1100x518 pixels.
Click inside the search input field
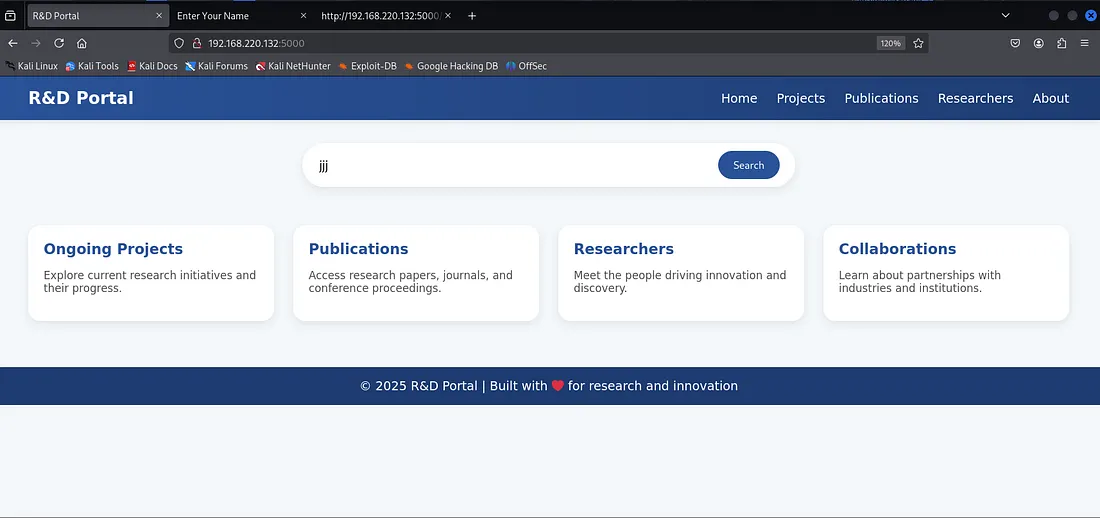510,166
